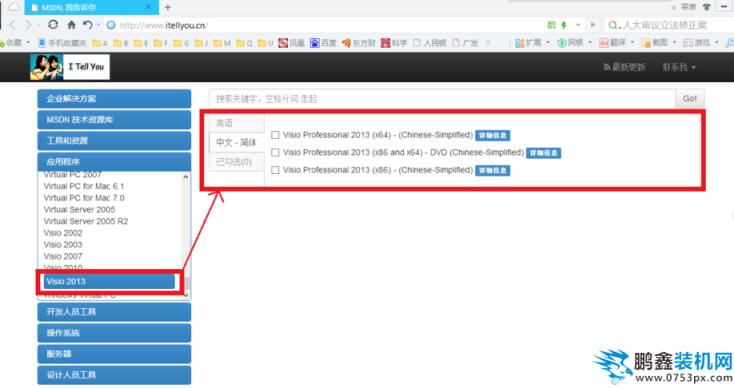Open the 截图 screenshot dropdown
The height and width of the screenshot is (388, 734).
point(659,43)
